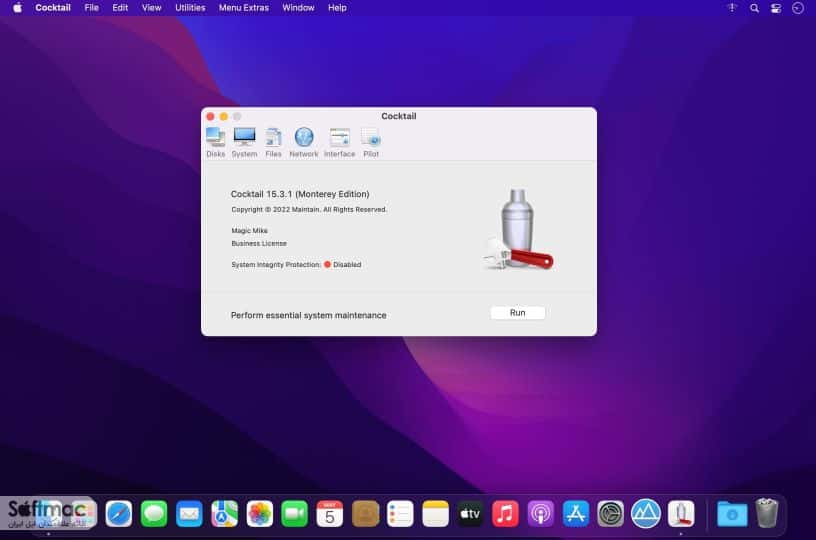Show the Interface settings pane

tap(339, 142)
